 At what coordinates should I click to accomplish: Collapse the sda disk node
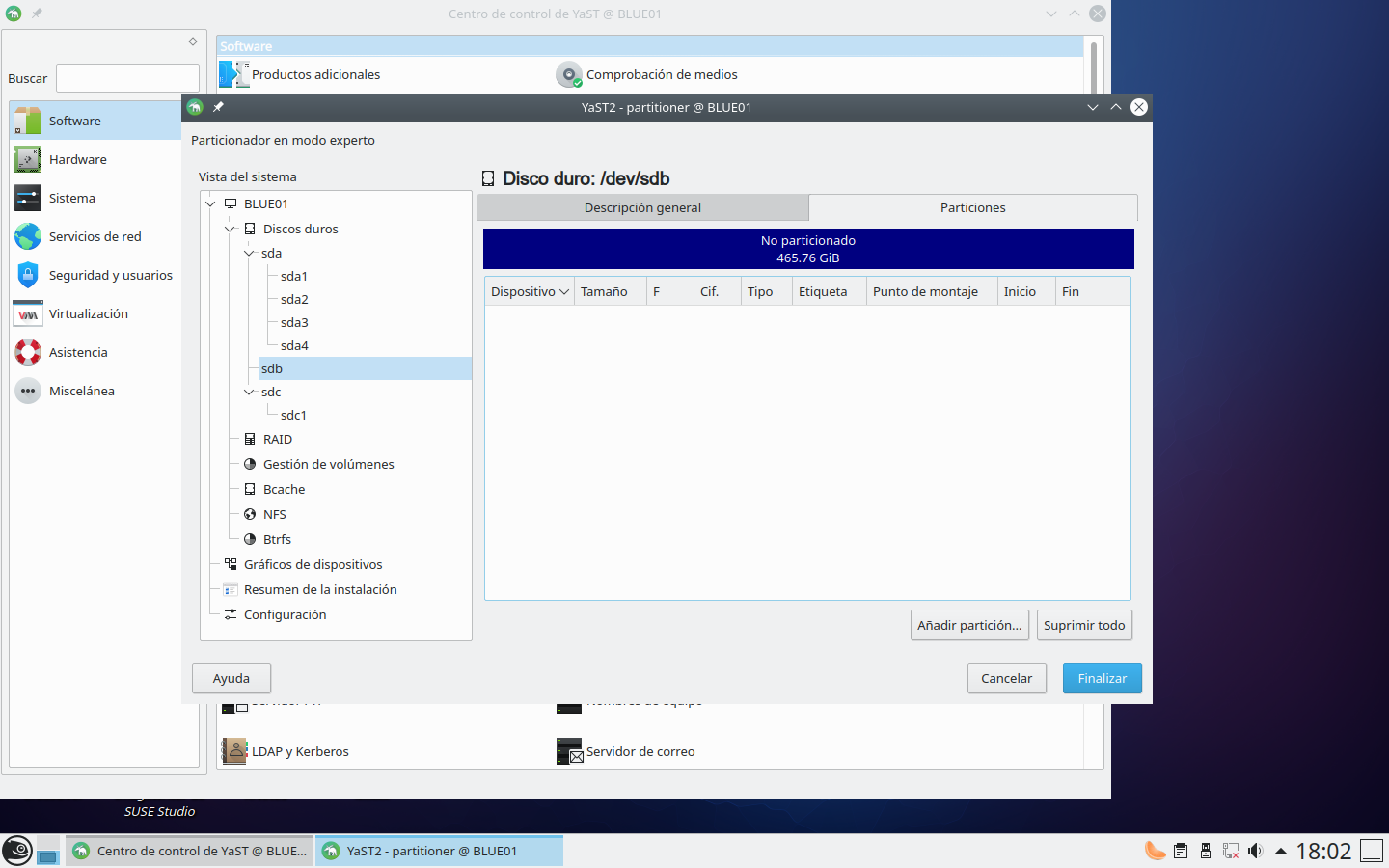(249, 253)
